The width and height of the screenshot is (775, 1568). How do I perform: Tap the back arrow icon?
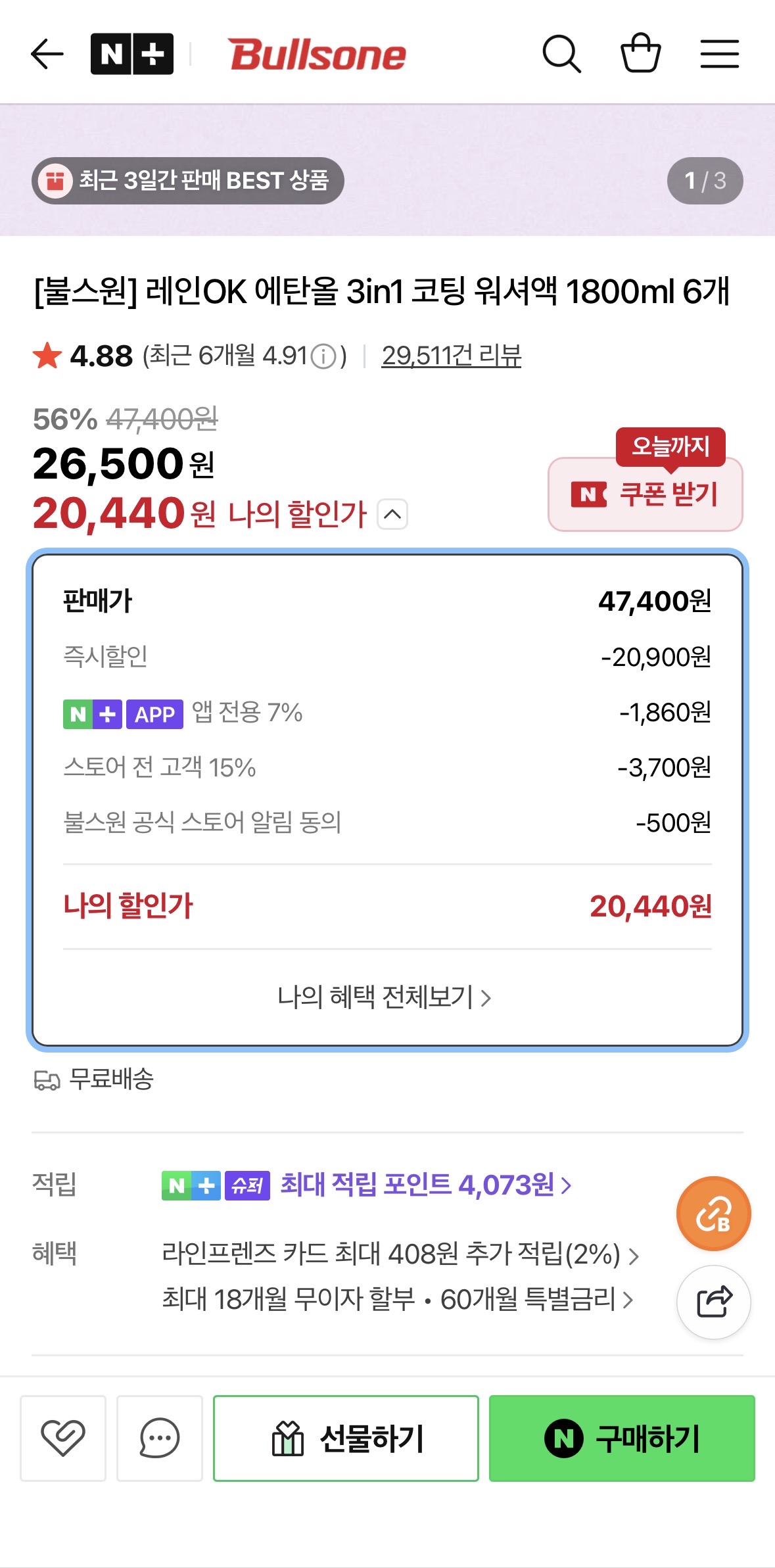click(47, 54)
